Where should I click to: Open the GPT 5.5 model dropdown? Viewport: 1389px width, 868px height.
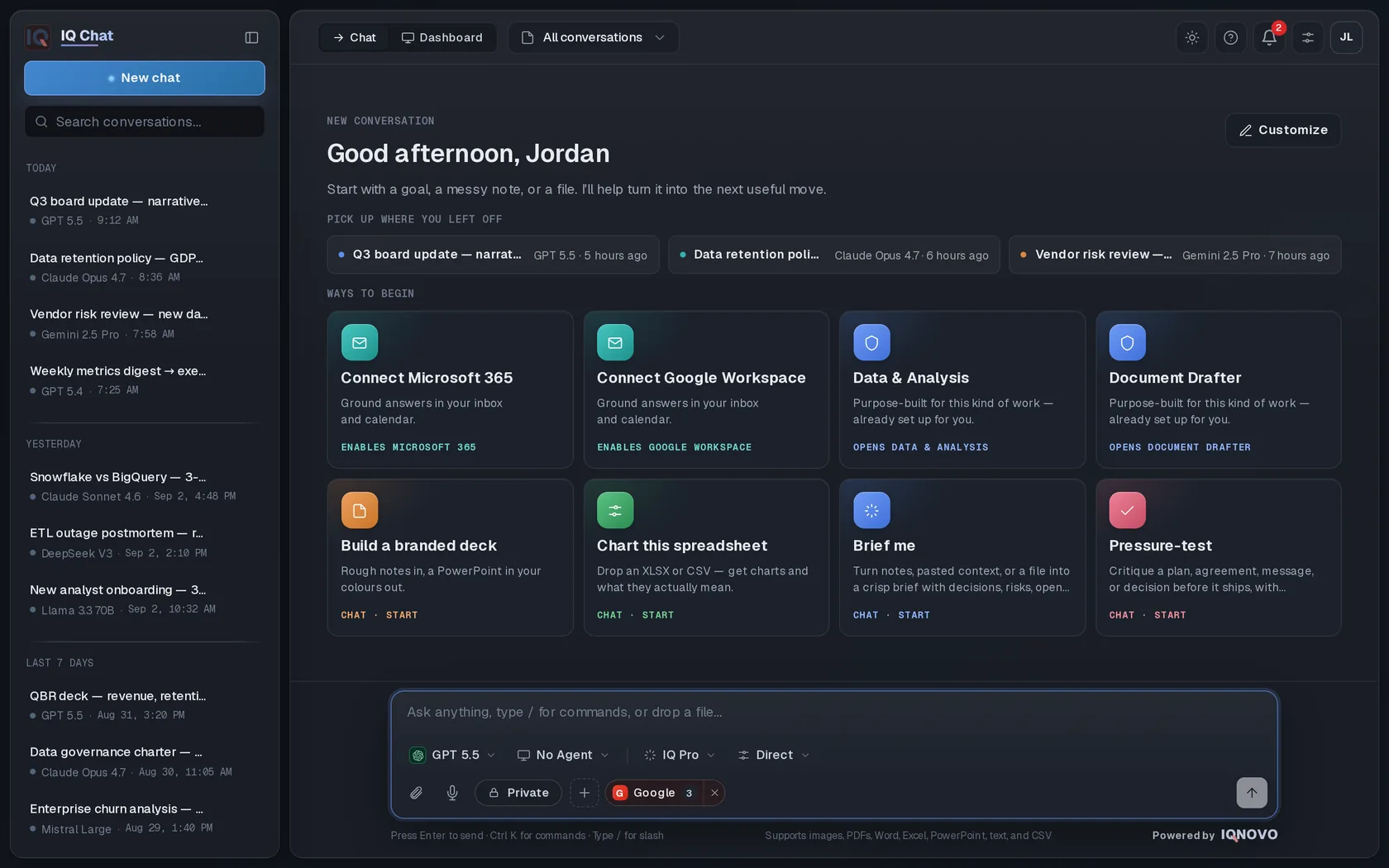pos(453,755)
